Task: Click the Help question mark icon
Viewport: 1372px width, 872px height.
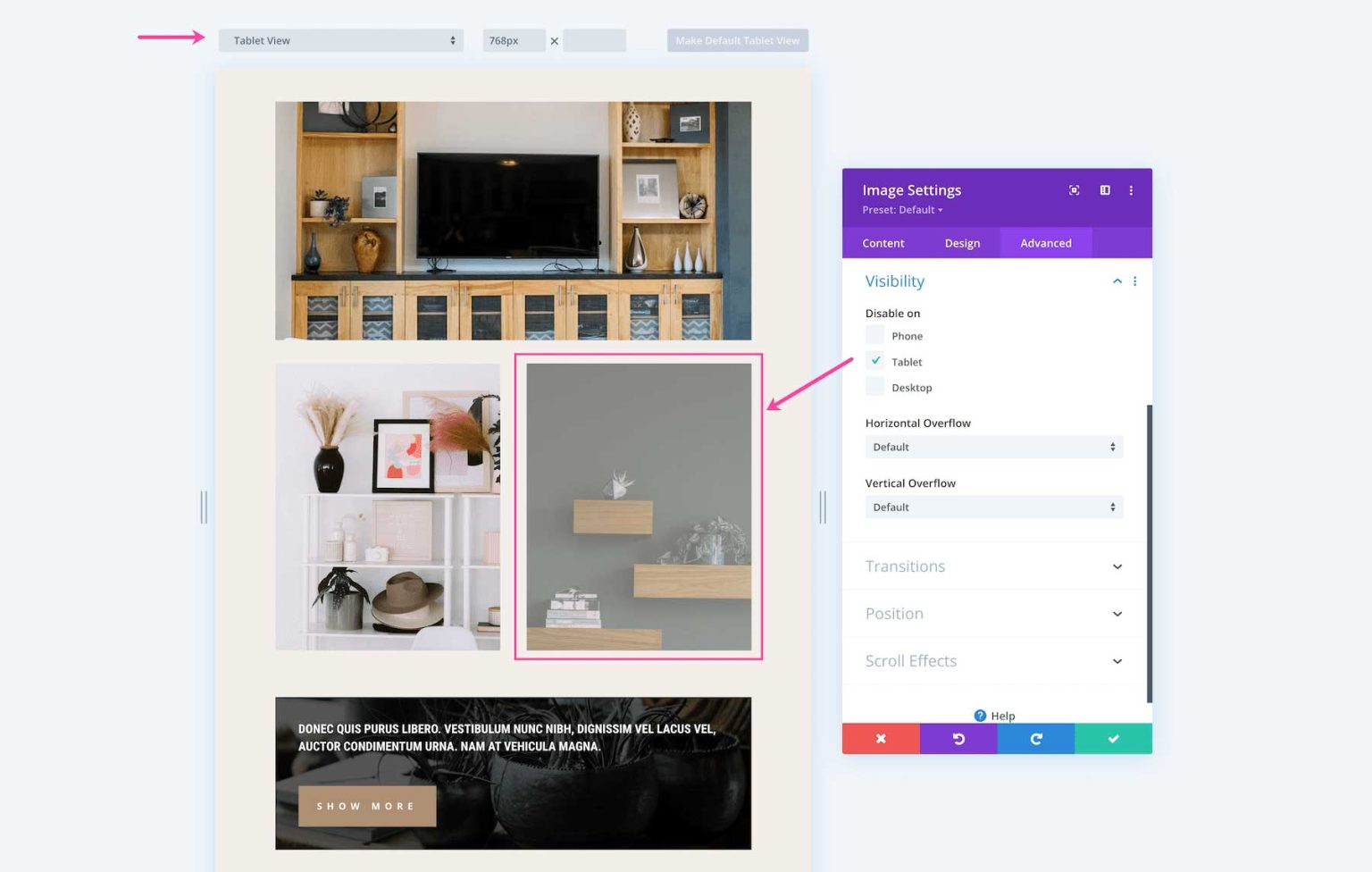Action: (x=980, y=715)
